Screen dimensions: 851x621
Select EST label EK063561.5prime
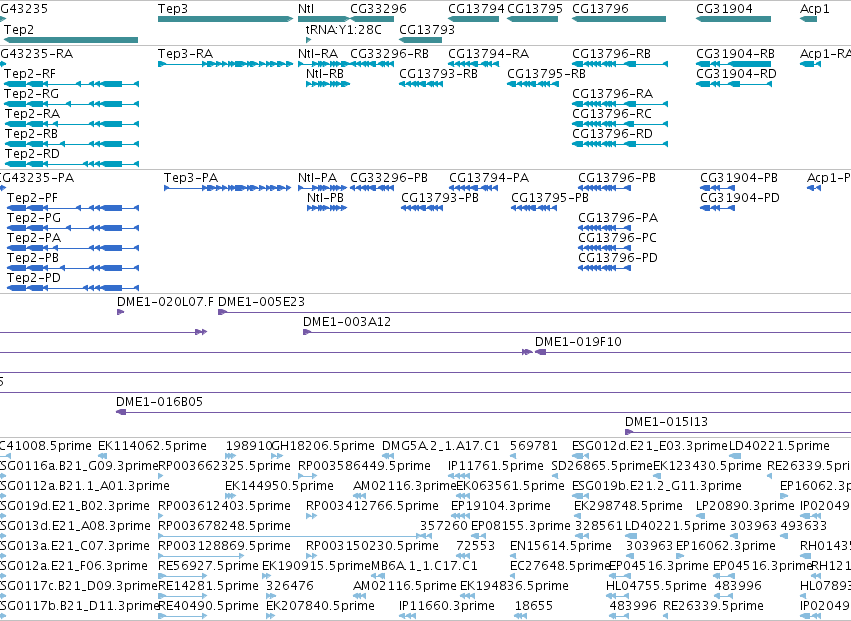coord(511,486)
